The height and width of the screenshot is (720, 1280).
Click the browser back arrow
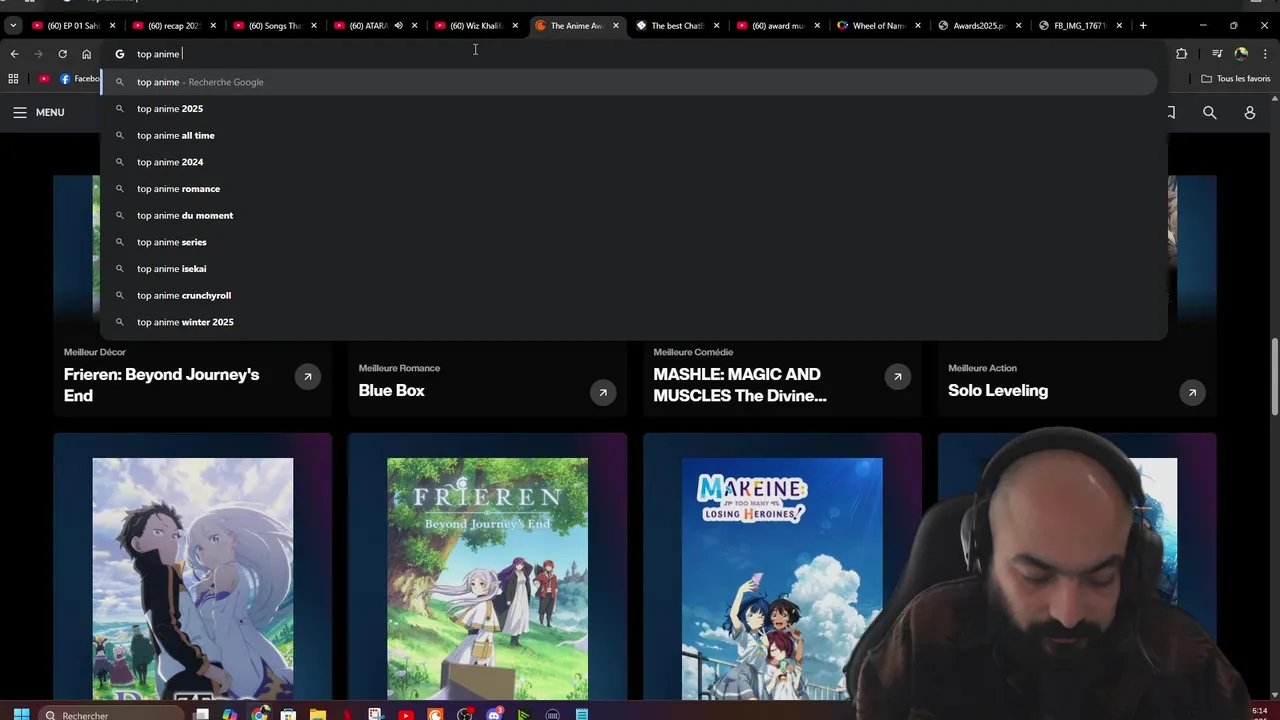tap(14, 54)
